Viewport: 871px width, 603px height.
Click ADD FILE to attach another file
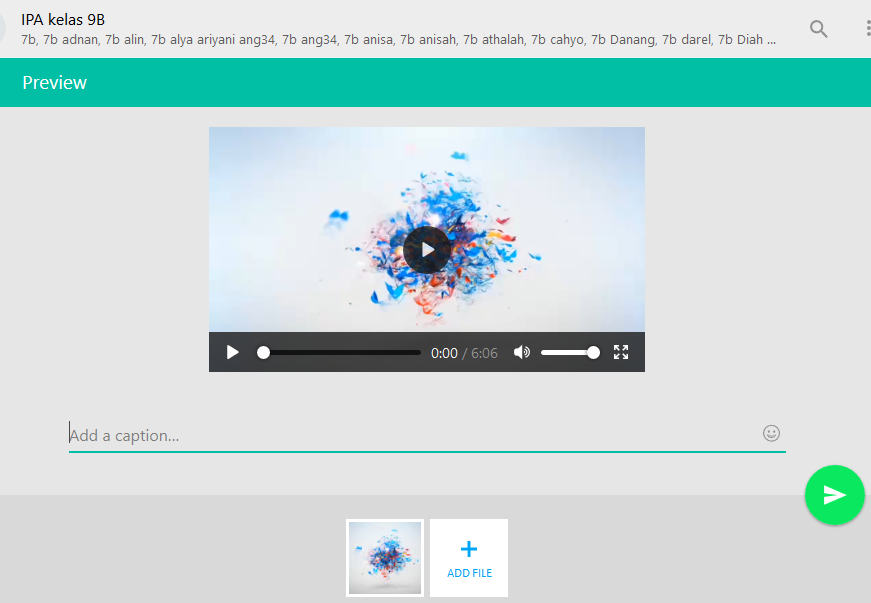(x=469, y=558)
